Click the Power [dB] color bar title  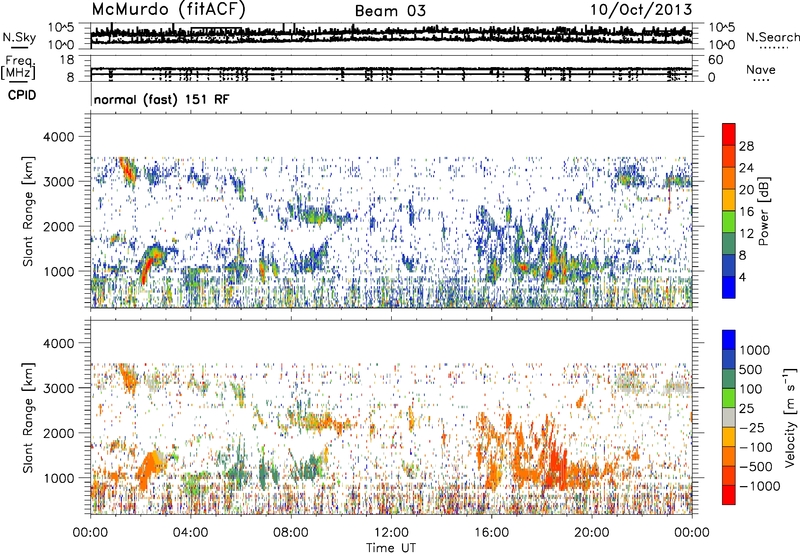pyautogui.click(x=764, y=211)
